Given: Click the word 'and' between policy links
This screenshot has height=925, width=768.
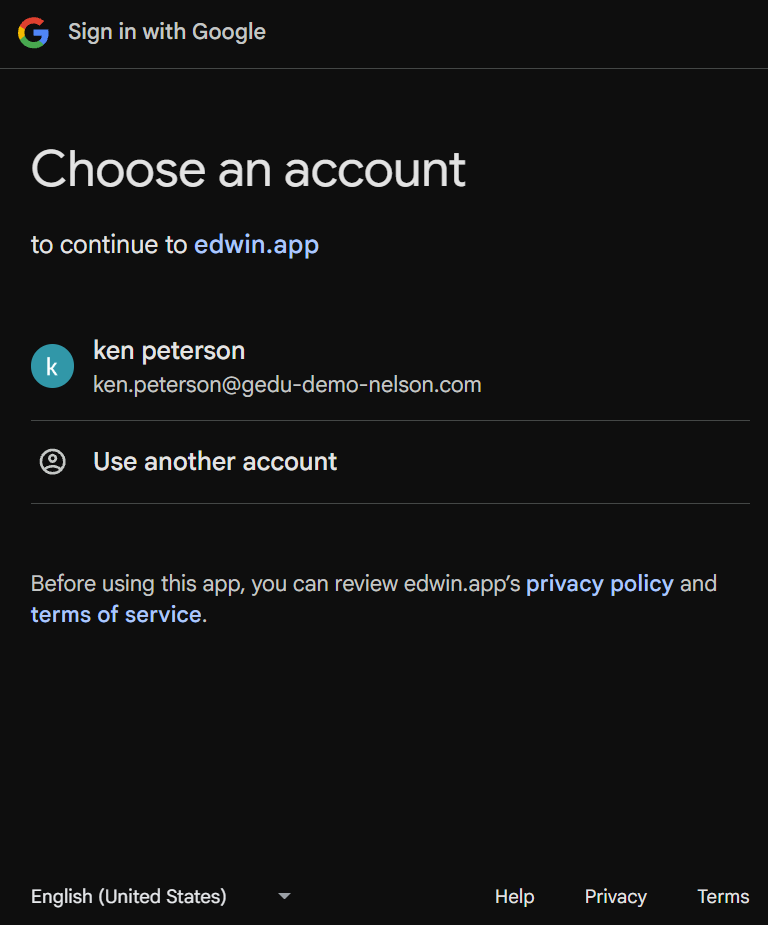Looking at the screenshot, I should point(698,583).
